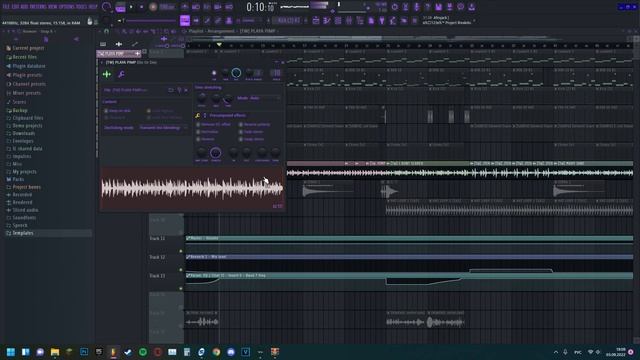Click the plus button on the PLAYA PIMP pattern tab
The width and height of the screenshot is (640, 360).
point(138,53)
